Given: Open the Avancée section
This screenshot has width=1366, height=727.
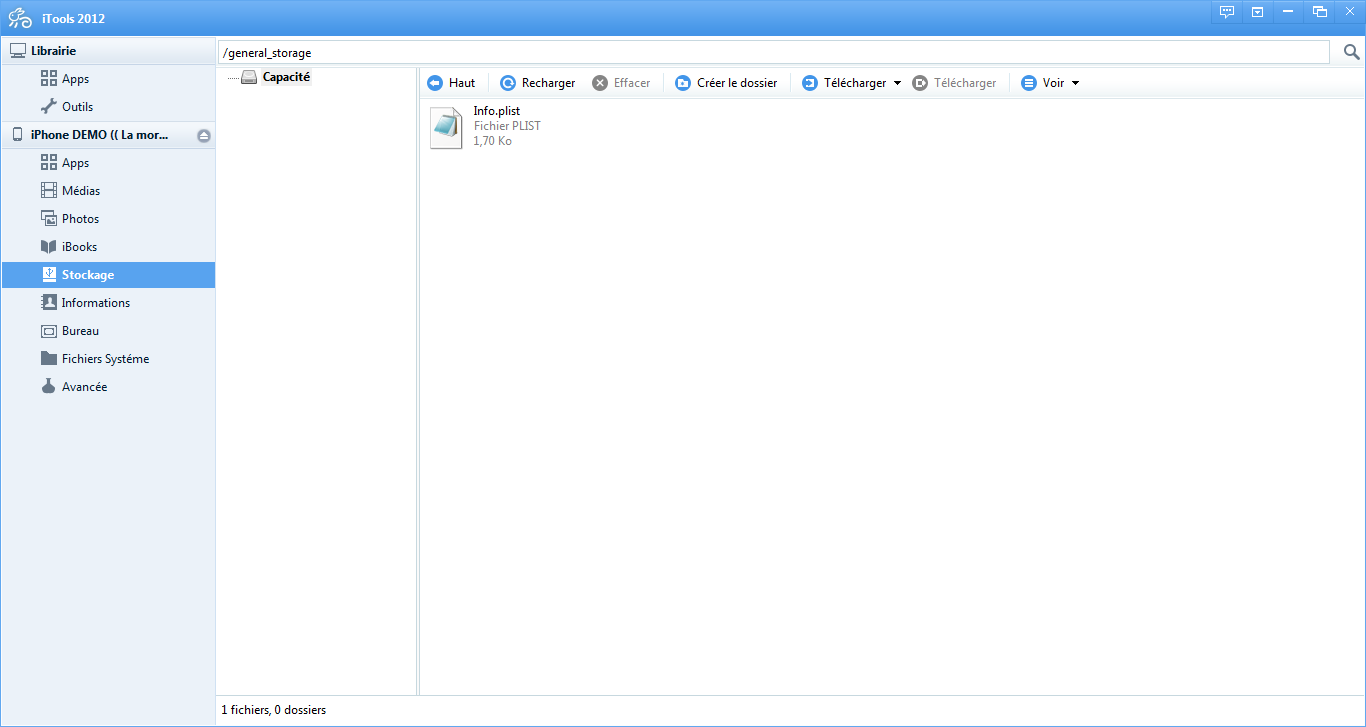Looking at the screenshot, I should click(107, 387).
